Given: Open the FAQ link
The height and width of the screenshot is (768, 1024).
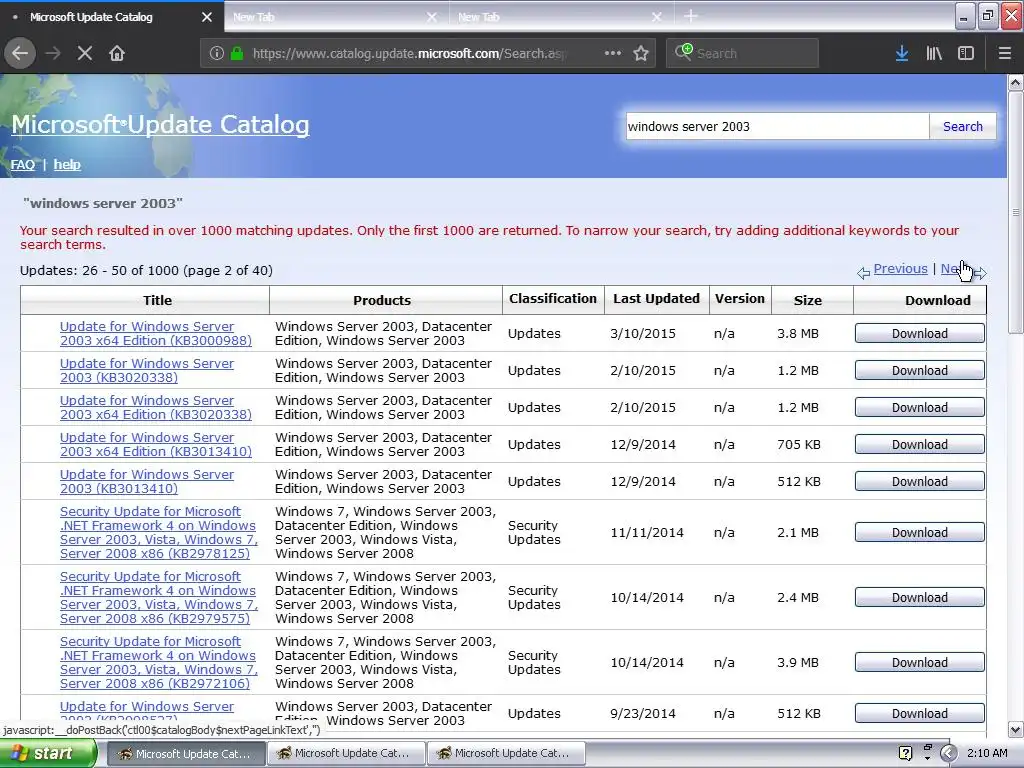Looking at the screenshot, I should click(23, 165).
